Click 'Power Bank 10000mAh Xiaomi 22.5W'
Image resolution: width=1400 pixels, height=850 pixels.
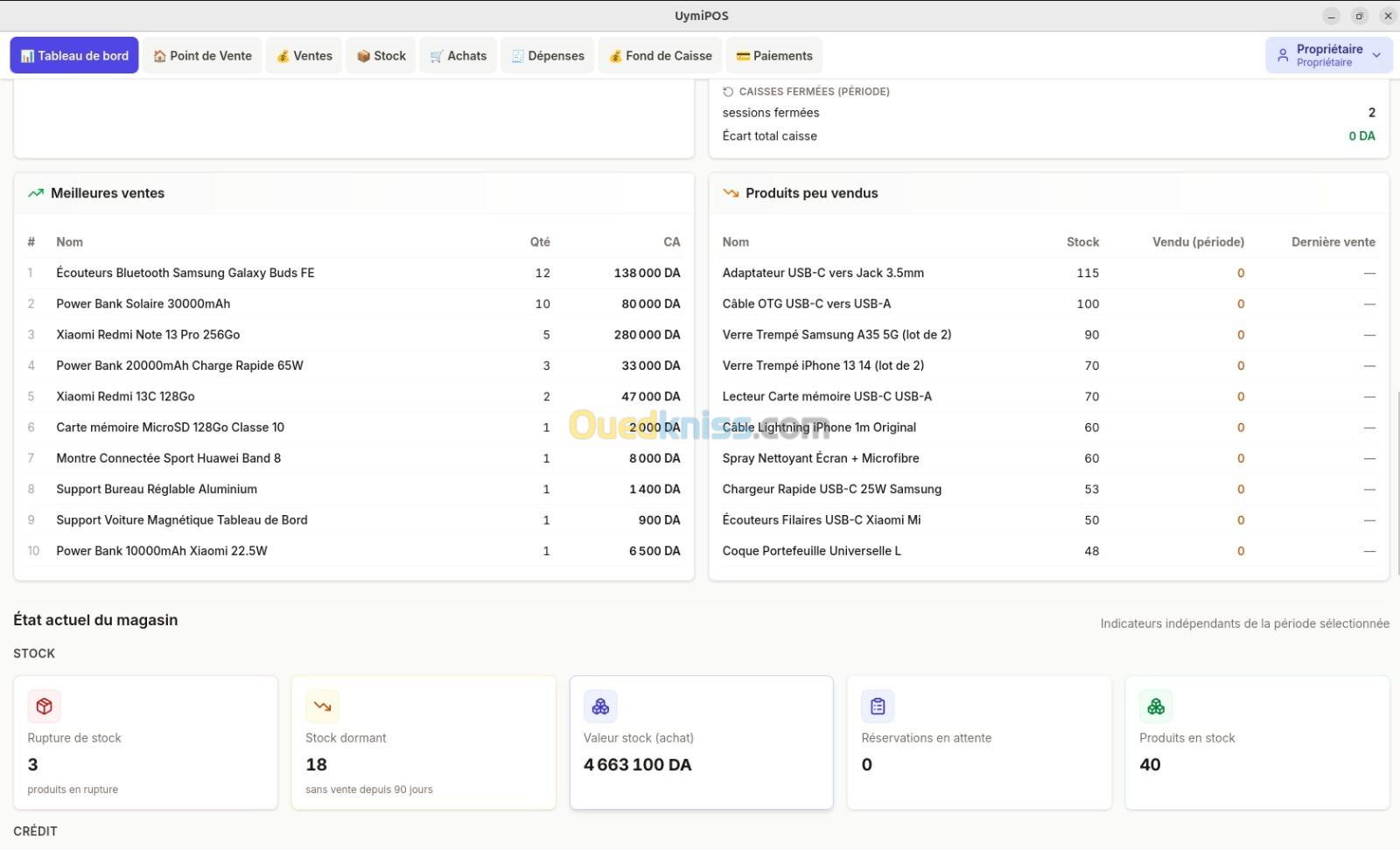[162, 551]
